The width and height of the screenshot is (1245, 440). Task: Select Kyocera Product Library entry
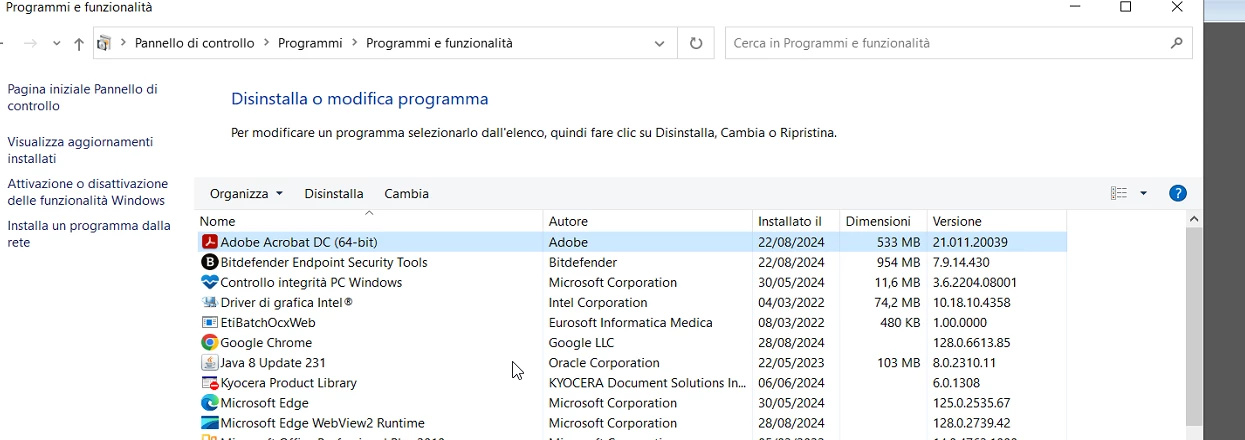[x=288, y=382]
